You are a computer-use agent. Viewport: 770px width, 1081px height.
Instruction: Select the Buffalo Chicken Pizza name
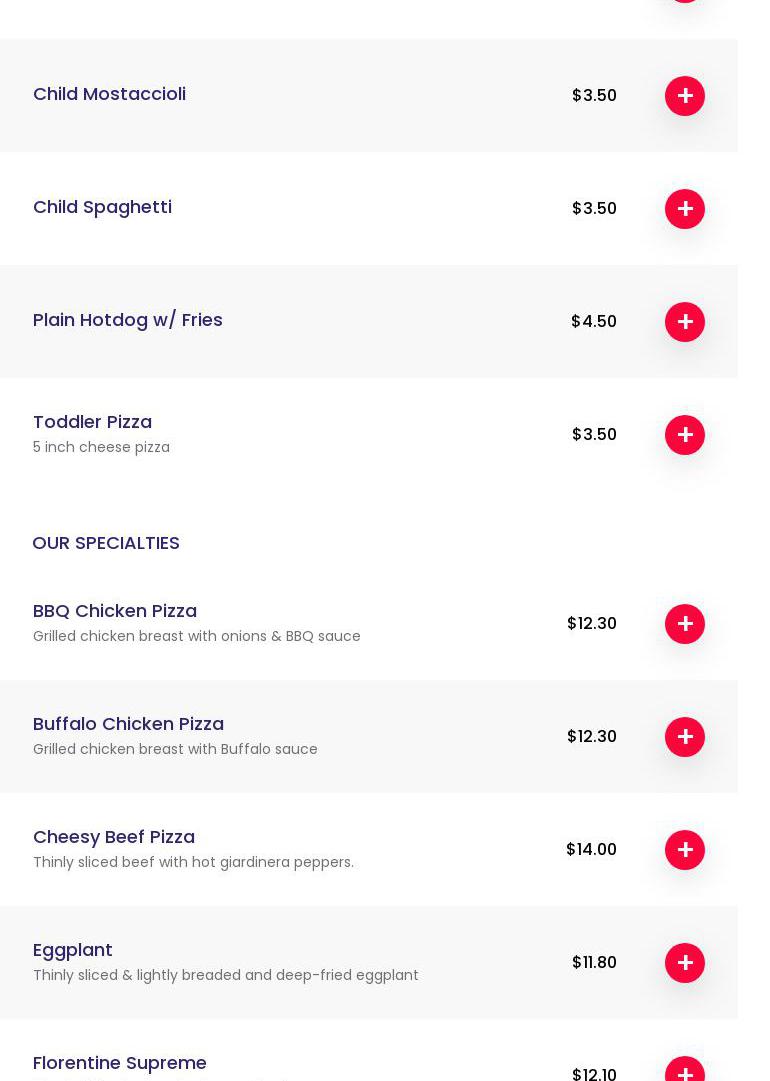(128, 724)
